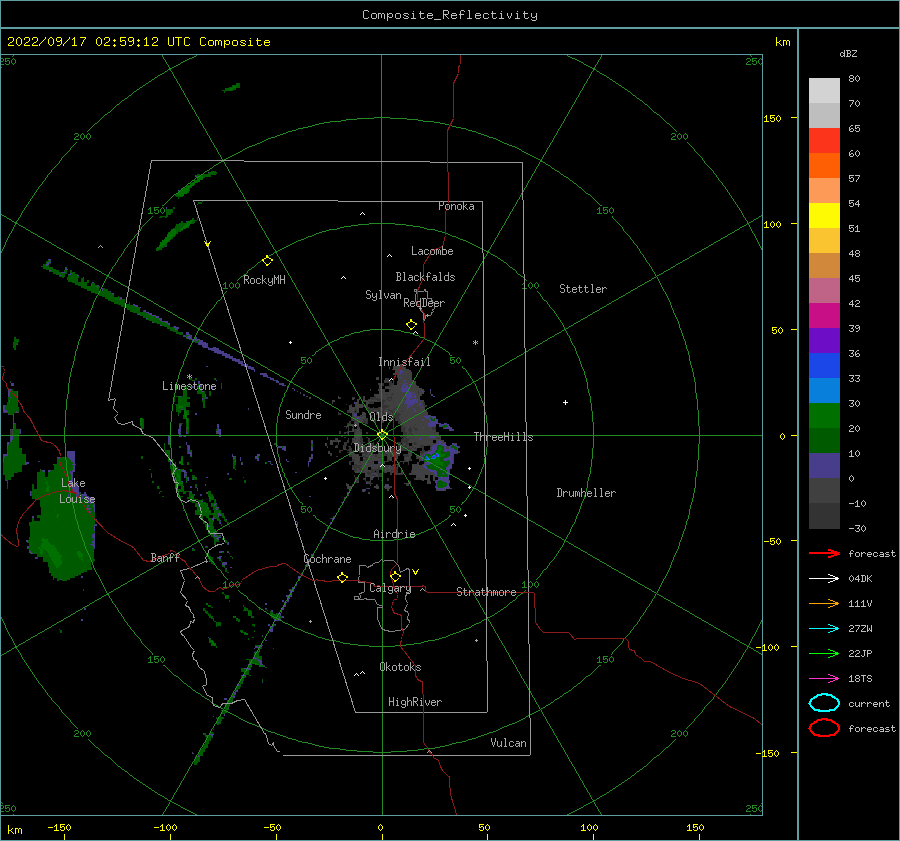Click the RedDeer city label
The height and width of the screenshot is (841, 900).
[424, 303]
